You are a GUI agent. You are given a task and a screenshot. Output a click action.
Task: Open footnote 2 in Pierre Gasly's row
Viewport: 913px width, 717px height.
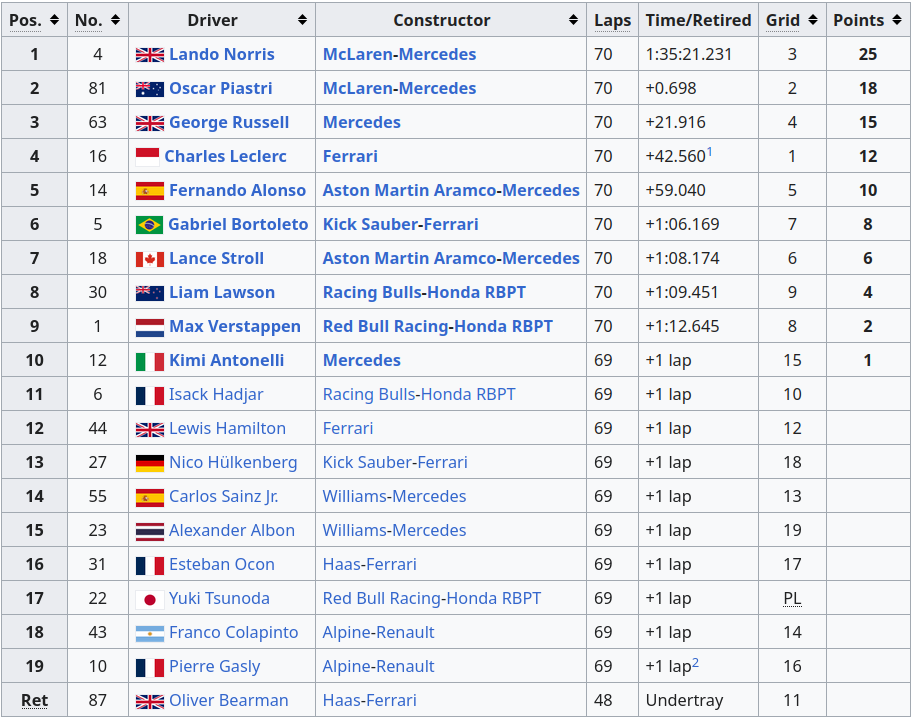(695, 662)
